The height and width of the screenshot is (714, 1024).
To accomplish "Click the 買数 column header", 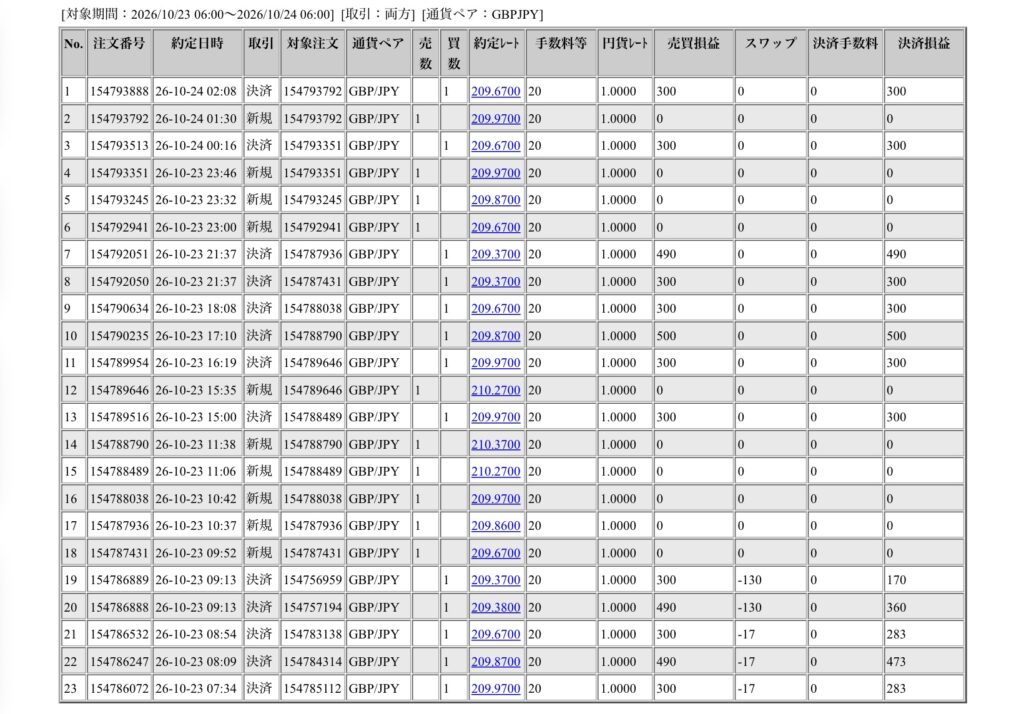I will pos(454,54).
